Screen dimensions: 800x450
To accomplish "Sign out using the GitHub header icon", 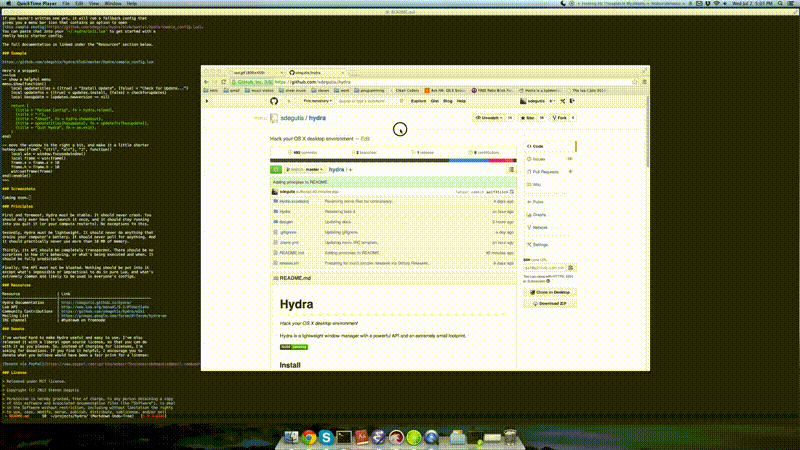I will click(572, 101).
